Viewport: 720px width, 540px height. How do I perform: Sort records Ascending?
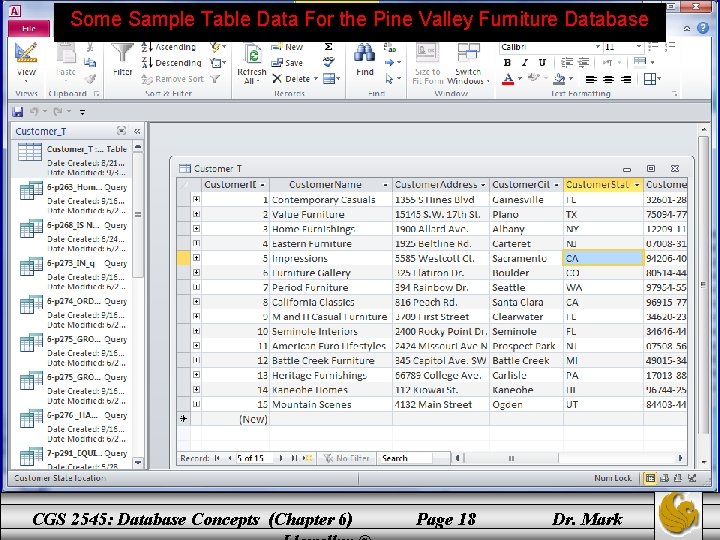[x=169, y=47]
